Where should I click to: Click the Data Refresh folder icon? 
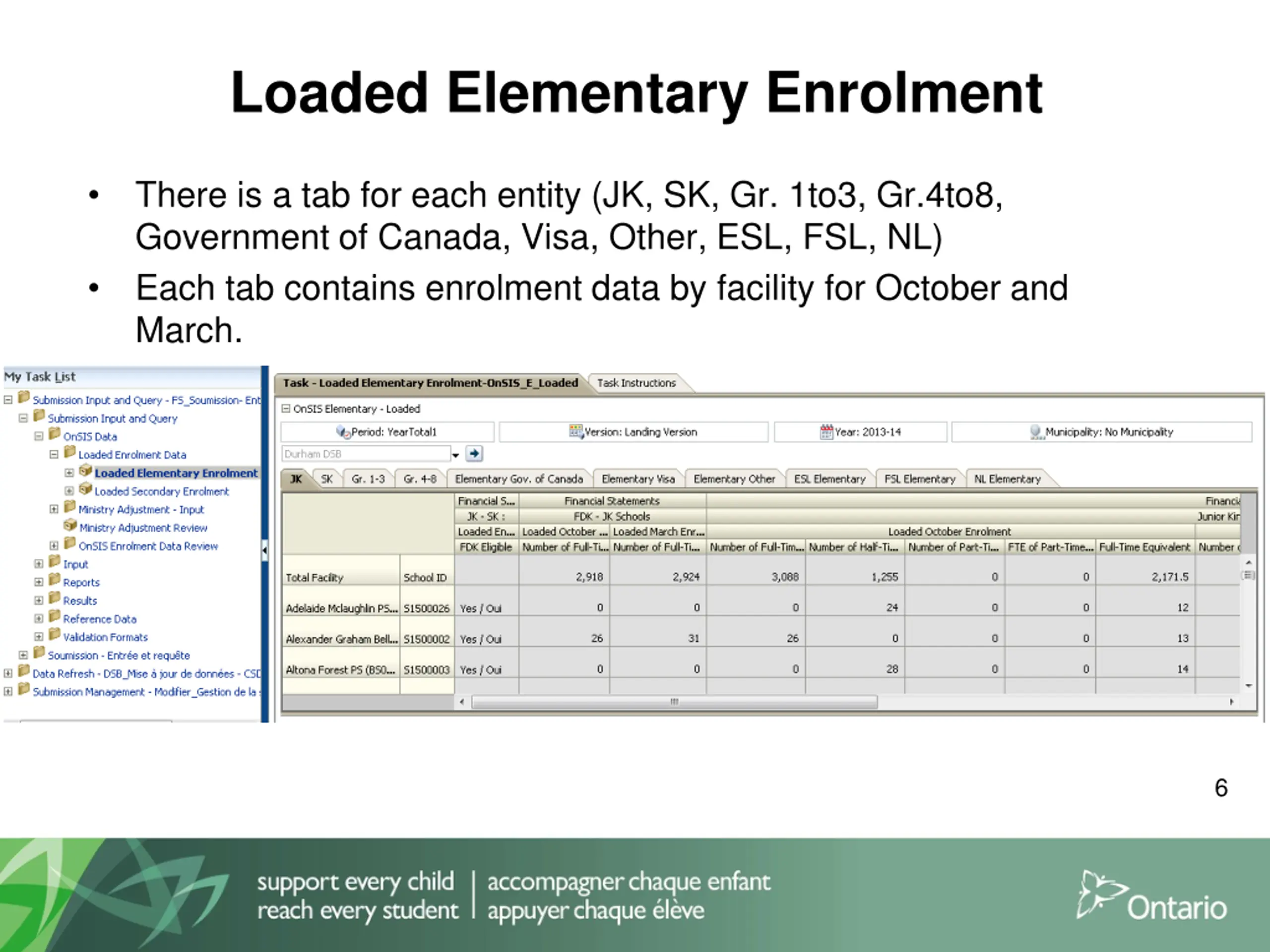click(x=24, y=672)
